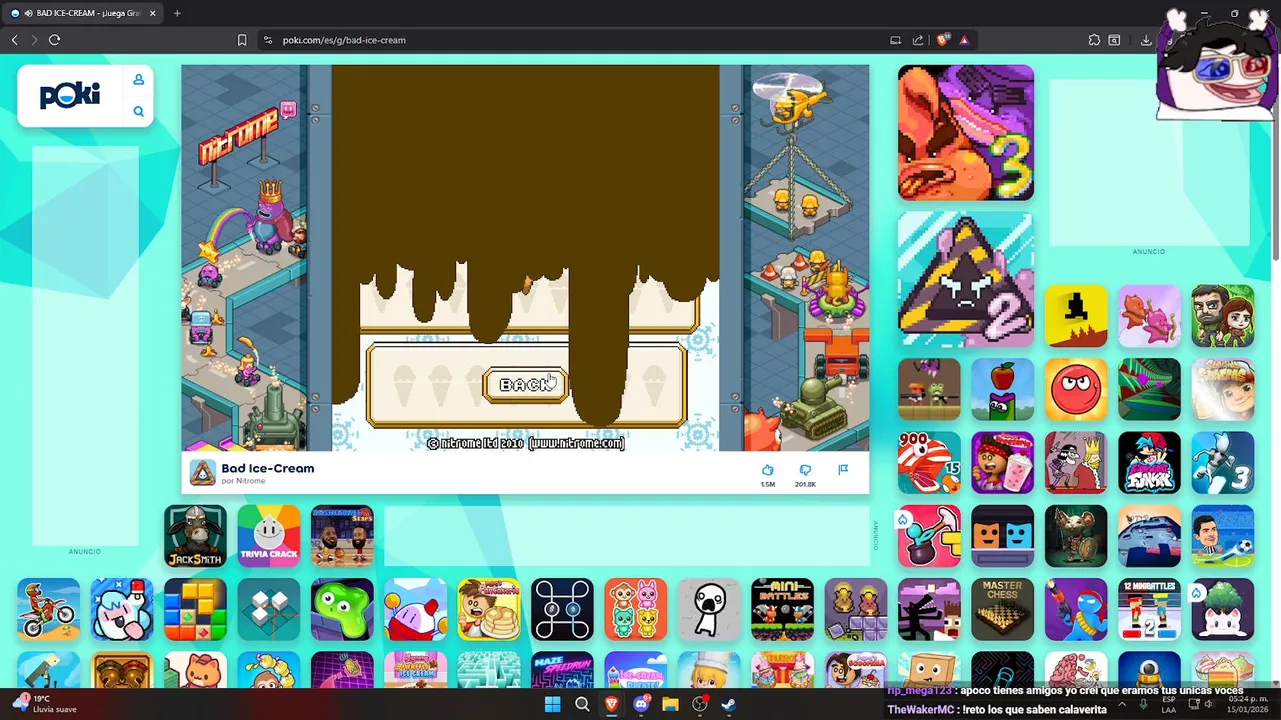The image size is (1281, 720).
Task: Open the three monkeys game thumbnail
Action: click(636, 609)
